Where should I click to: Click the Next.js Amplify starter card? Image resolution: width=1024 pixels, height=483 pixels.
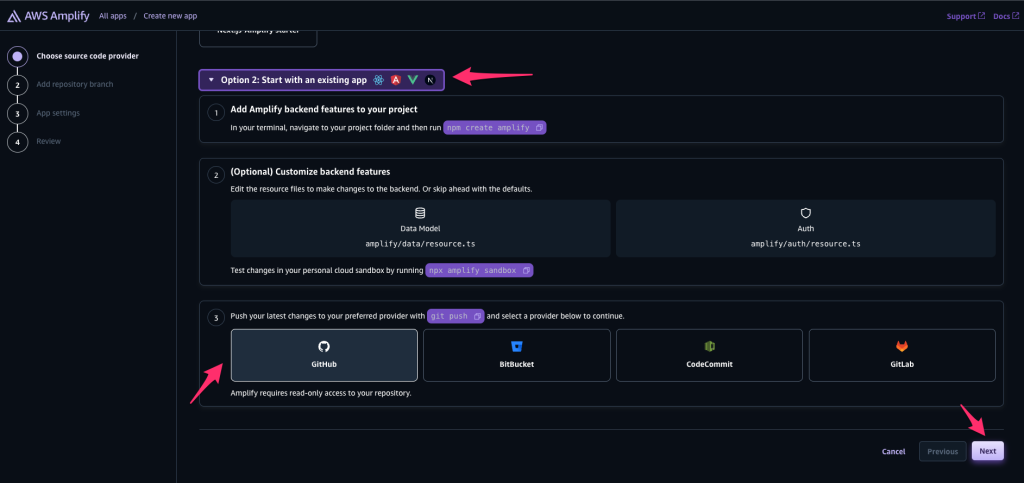tap(258, 37)
